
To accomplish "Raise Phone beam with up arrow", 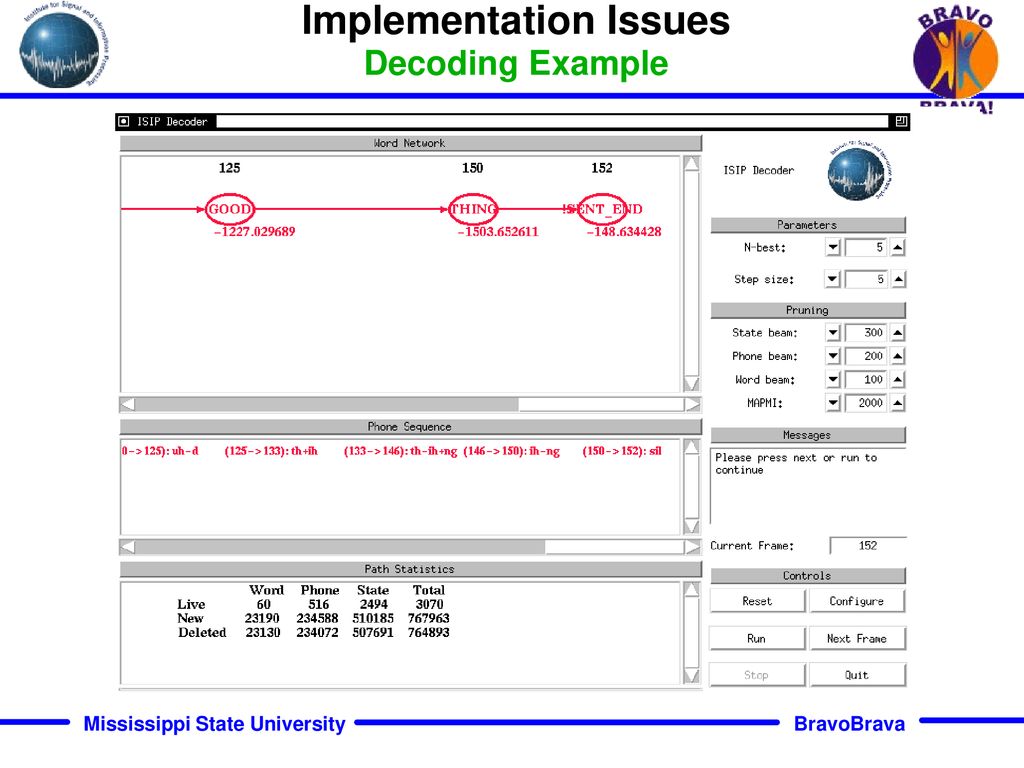I will tap(898, 357).
